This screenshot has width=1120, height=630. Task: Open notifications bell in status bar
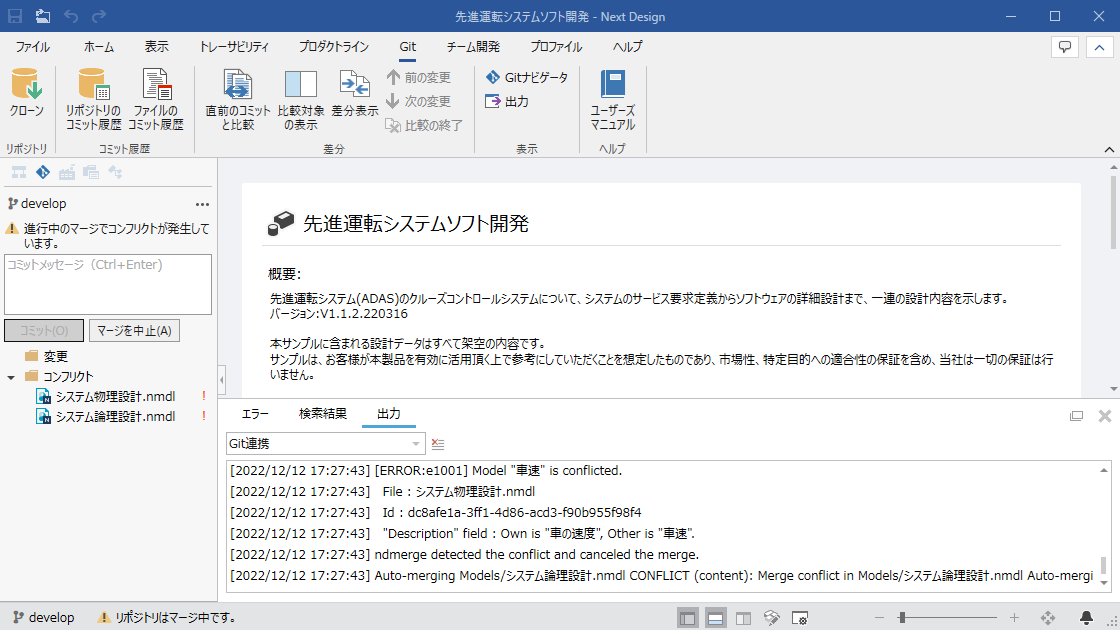pos(1086,618)
